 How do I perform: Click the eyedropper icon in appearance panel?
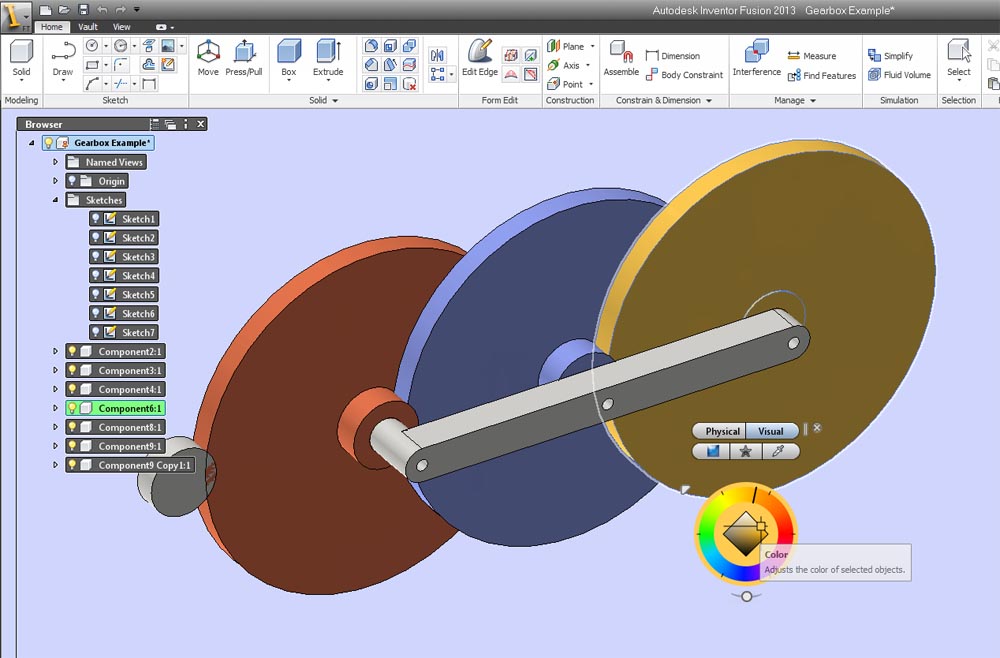pos(778,451)
